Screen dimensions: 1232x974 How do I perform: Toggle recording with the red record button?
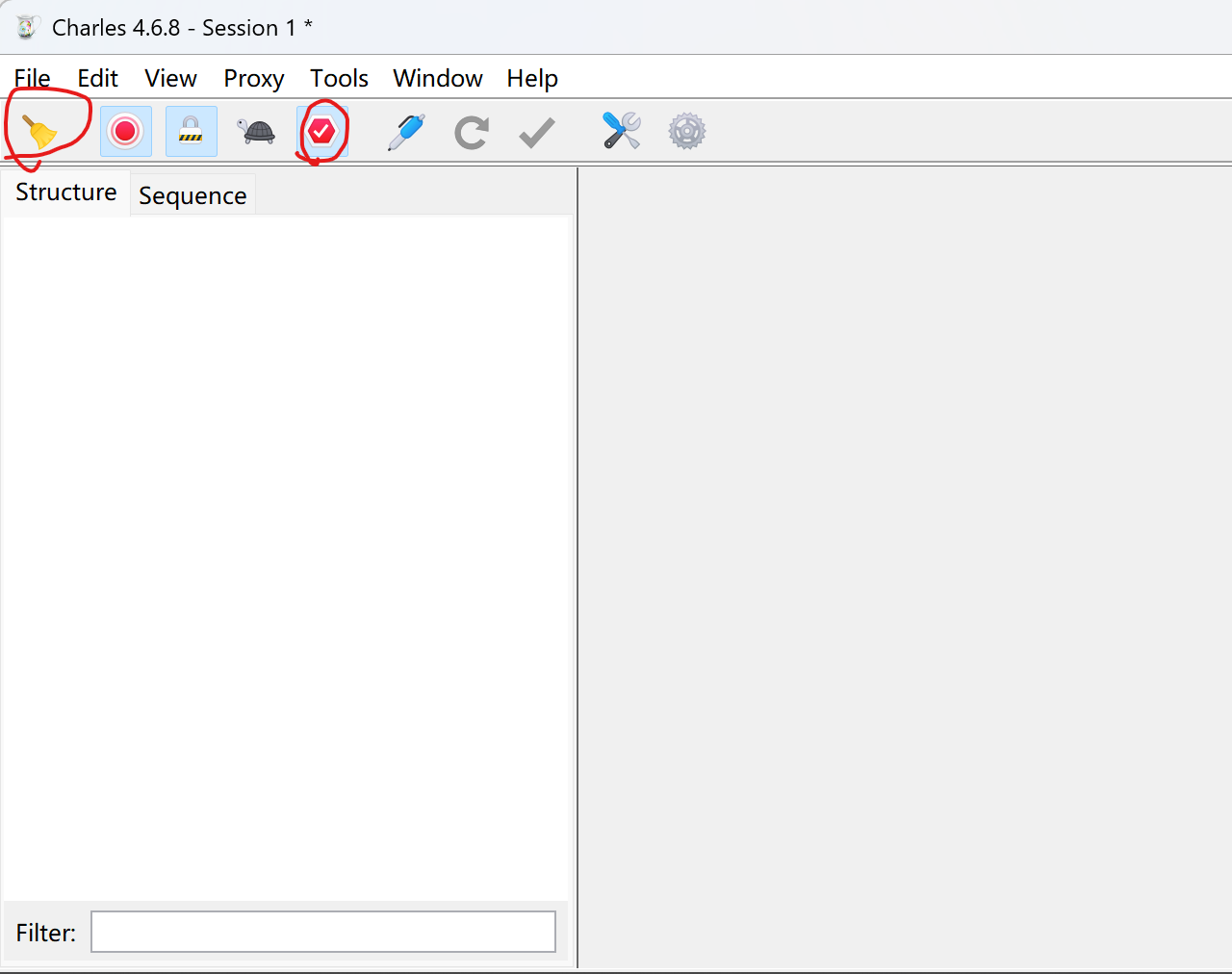click(126, 132)
